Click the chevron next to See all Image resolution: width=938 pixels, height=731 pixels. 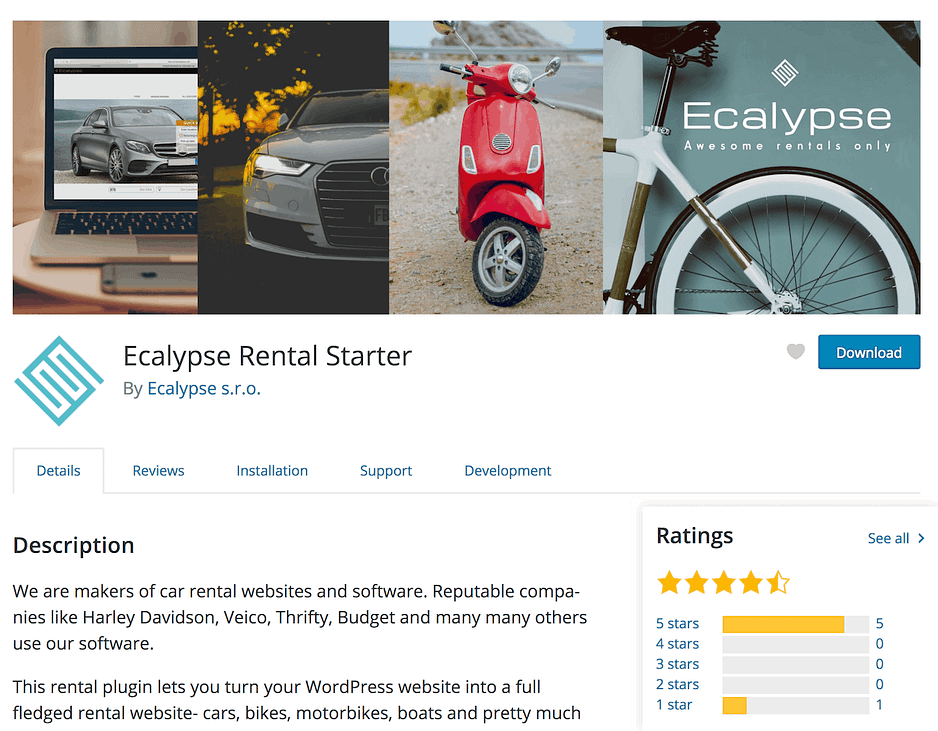click(921, 538)
